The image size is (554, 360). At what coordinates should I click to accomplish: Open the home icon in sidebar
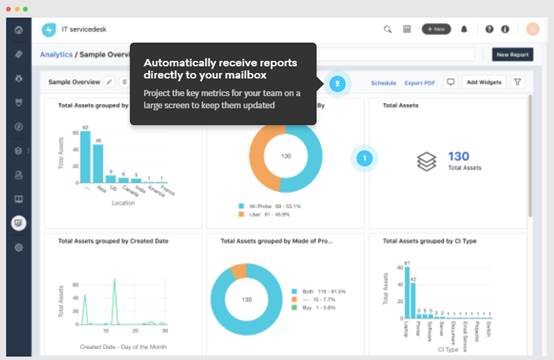tap(19, 30)
